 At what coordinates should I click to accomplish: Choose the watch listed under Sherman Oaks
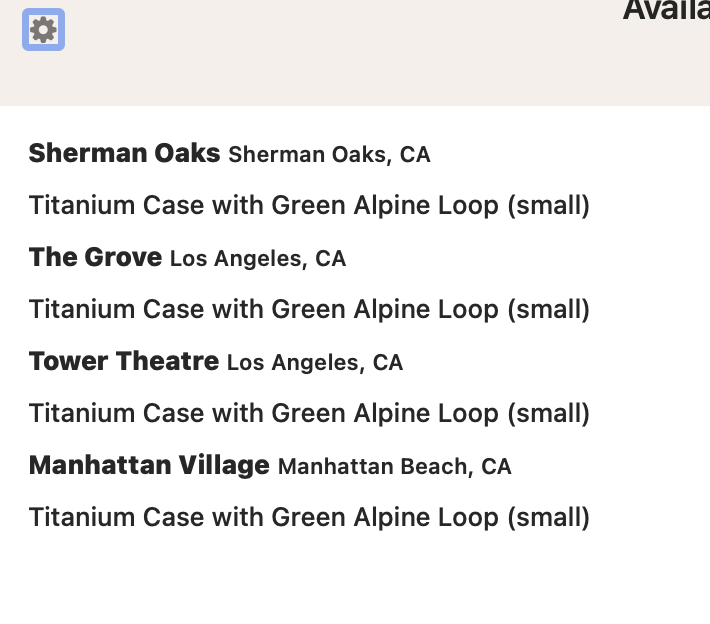point(309,205)
